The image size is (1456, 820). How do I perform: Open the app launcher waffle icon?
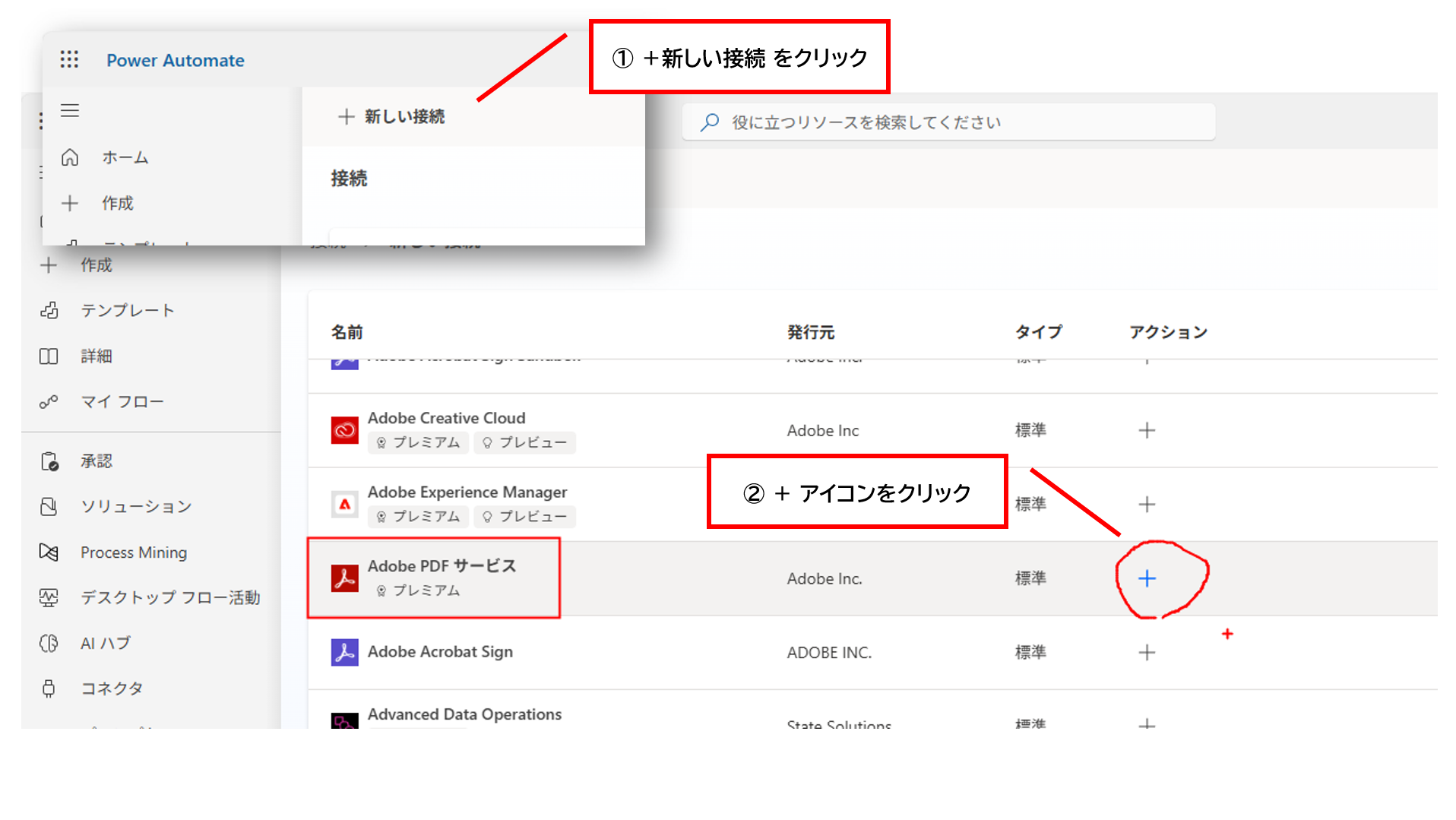click(x=69, y=59)
